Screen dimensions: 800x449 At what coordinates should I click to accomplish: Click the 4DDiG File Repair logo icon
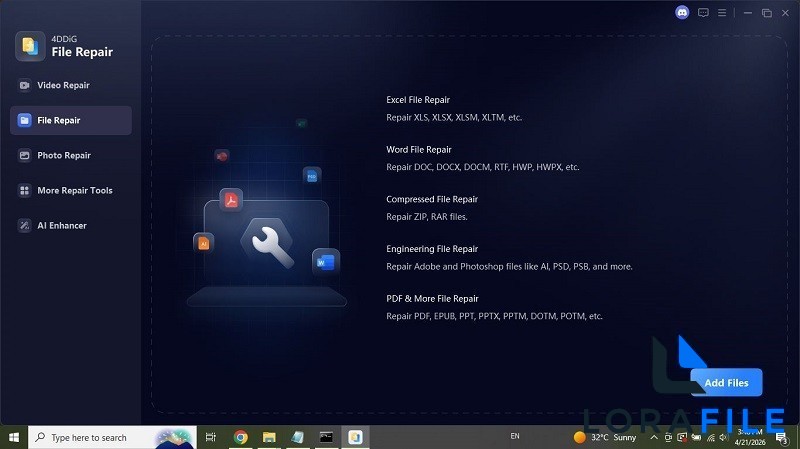(x=30, y=46)
